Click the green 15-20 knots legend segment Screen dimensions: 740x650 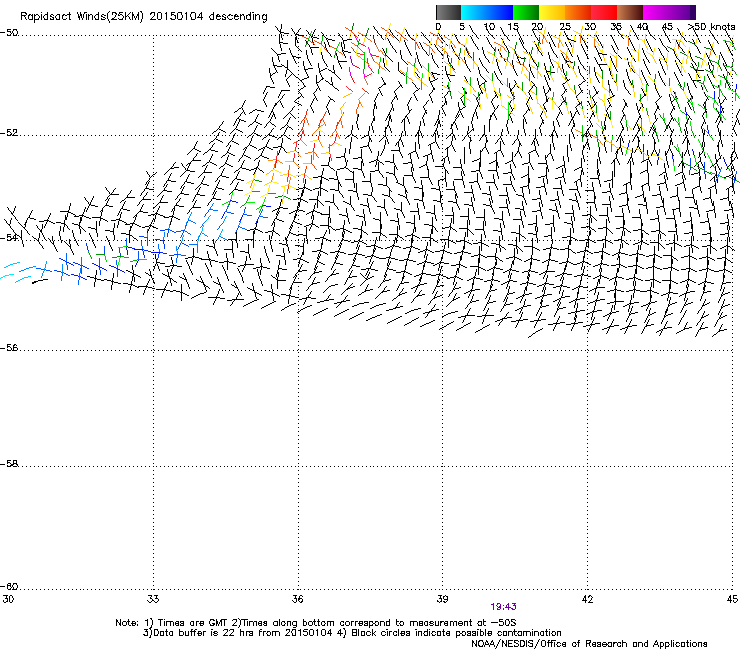(526, 12)
